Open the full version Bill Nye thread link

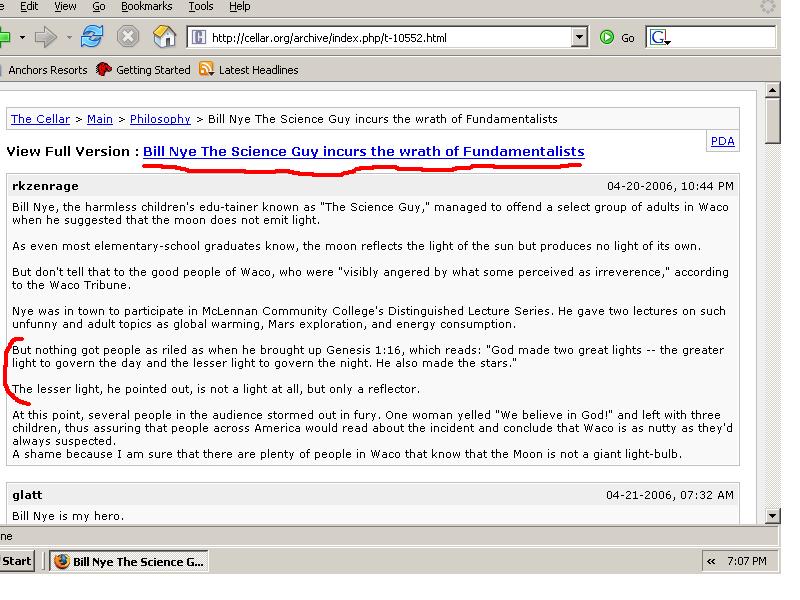(364, 152)
